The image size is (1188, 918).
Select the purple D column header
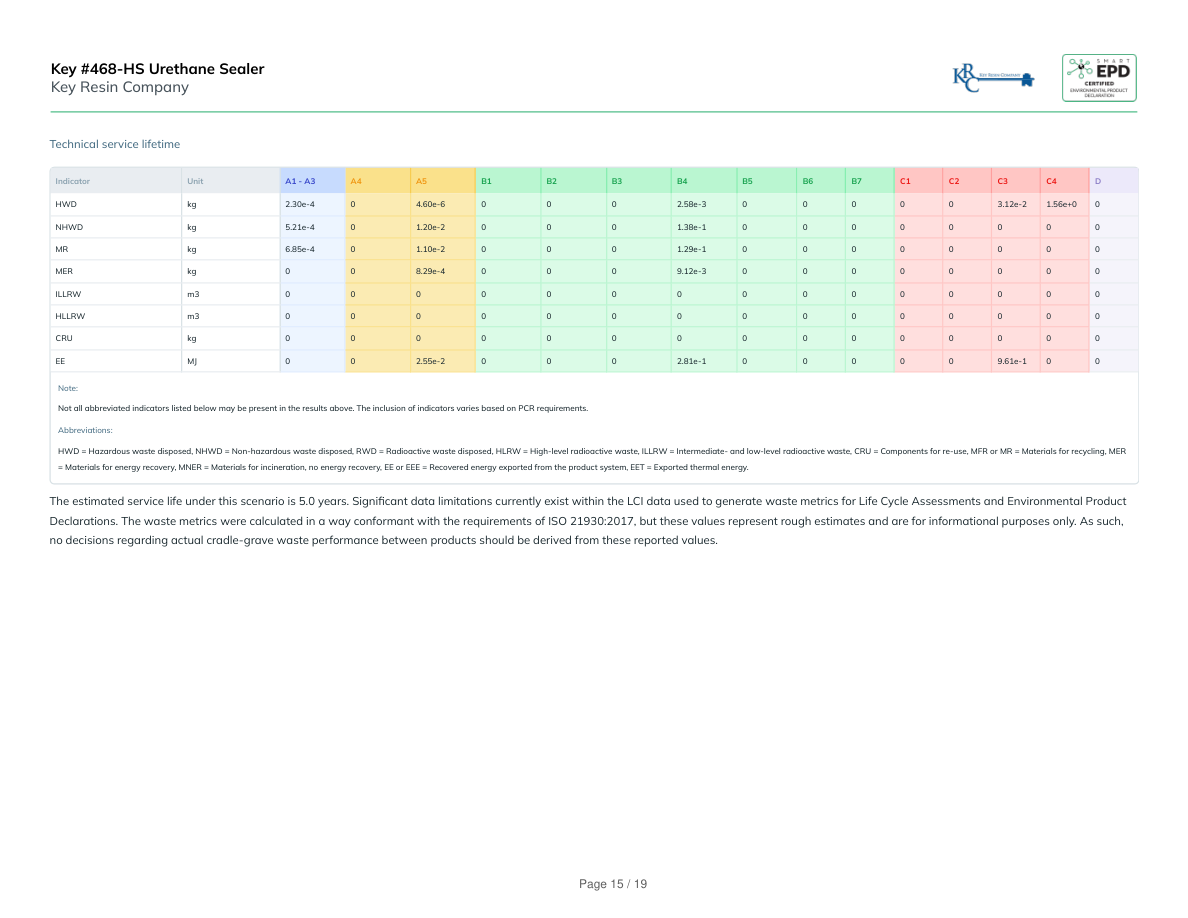pyautogui.click(x=1098, y=181)
